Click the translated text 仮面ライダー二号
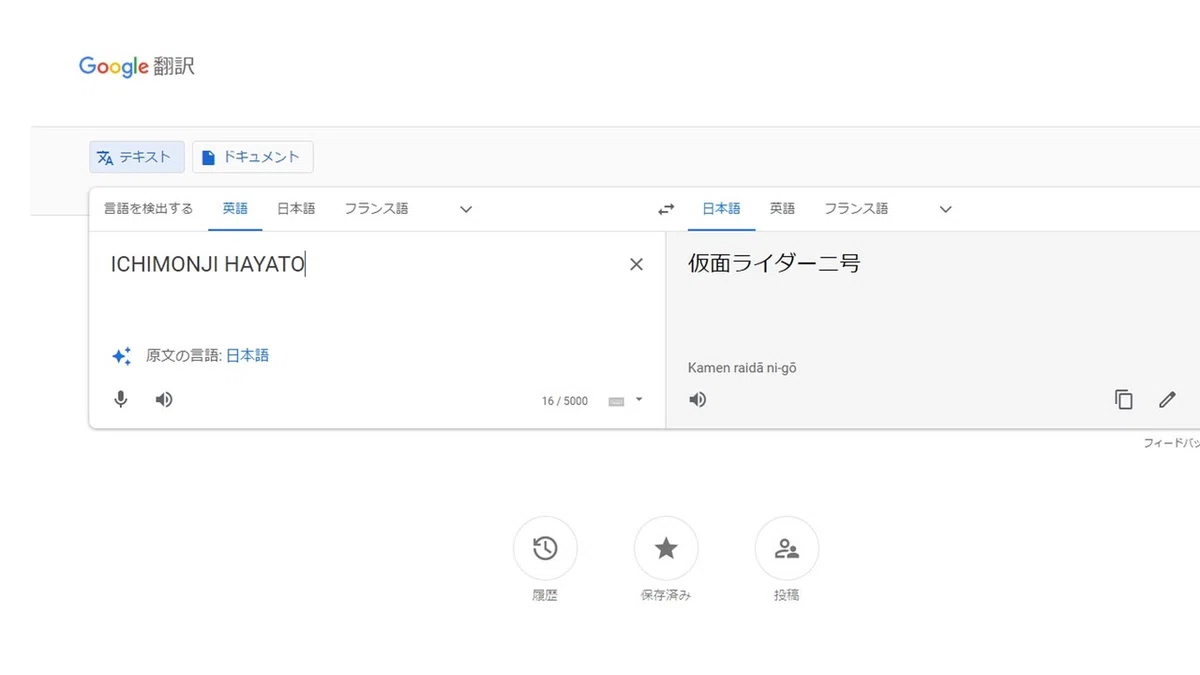The height and width of the screenshot is (675, 1200). coord(774,264)
